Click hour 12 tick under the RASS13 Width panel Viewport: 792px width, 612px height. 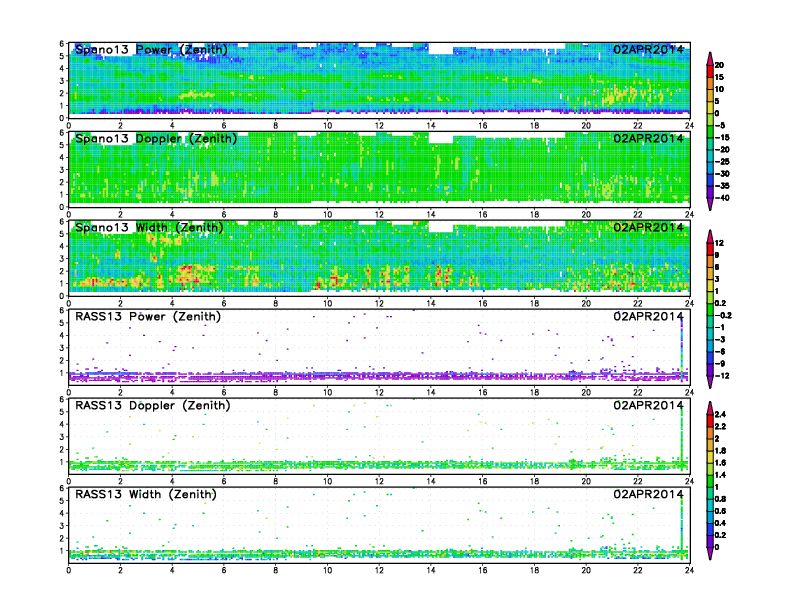click(379, 570)
